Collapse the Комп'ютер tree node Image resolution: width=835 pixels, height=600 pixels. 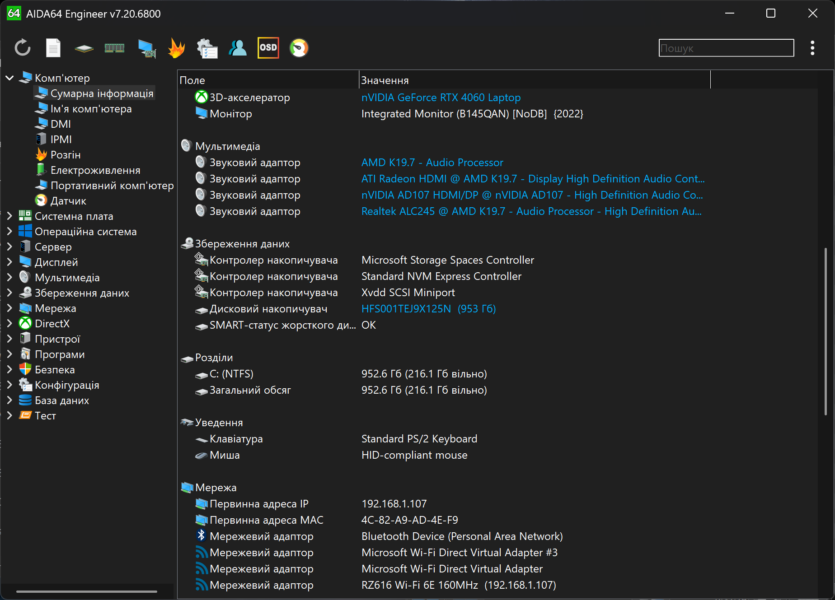click(9, 78)
